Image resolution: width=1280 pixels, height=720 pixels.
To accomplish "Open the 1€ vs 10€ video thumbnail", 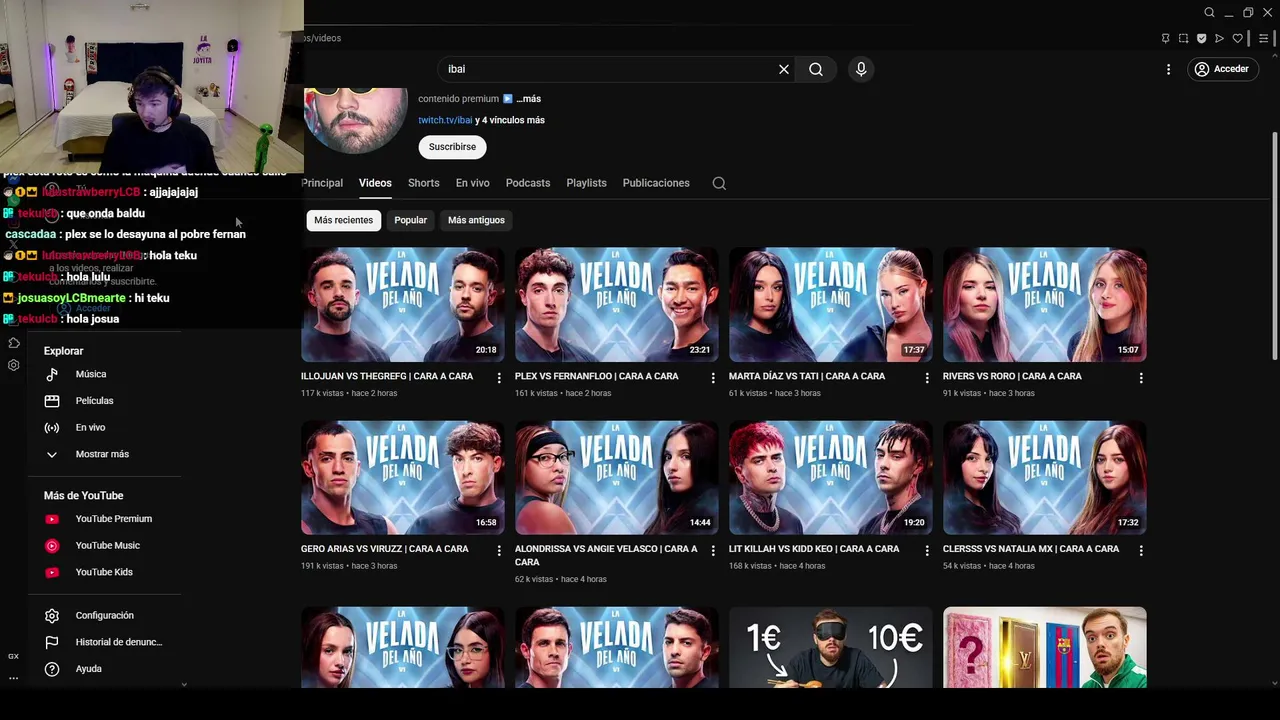I will pos(830,647).
